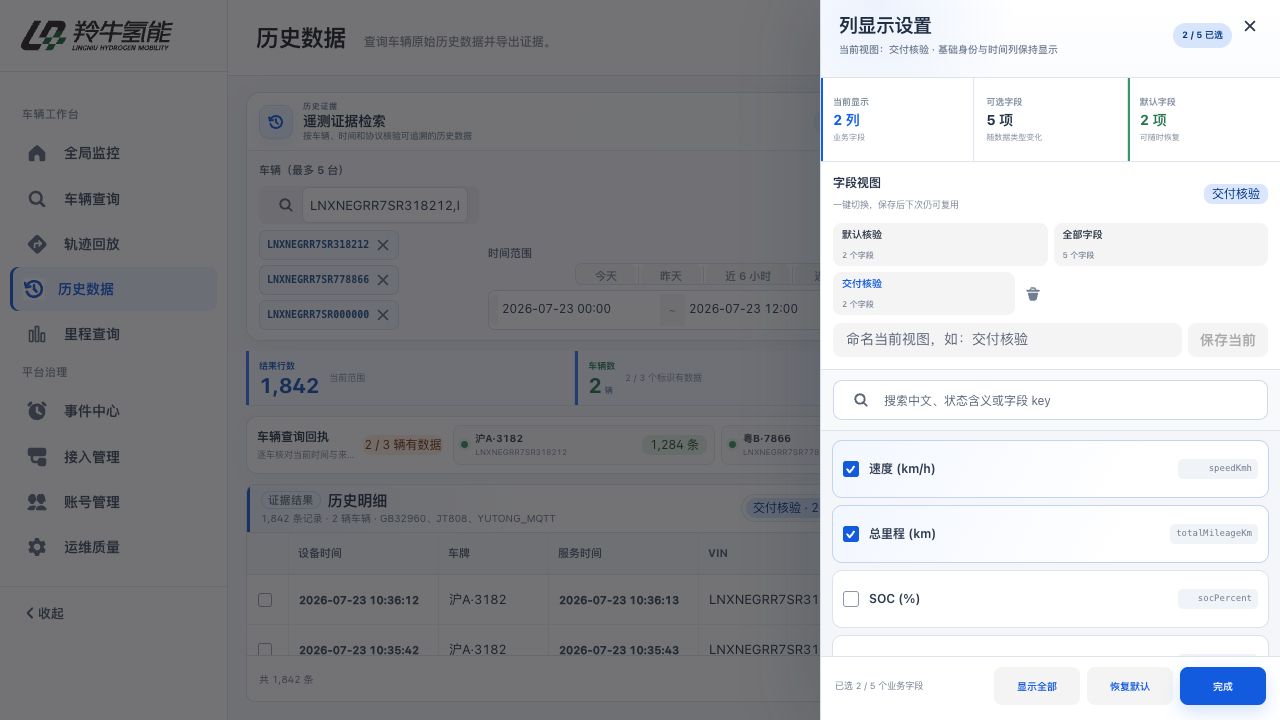
Task: Collapse the sidebar with 收起
Action: (45, 613)
